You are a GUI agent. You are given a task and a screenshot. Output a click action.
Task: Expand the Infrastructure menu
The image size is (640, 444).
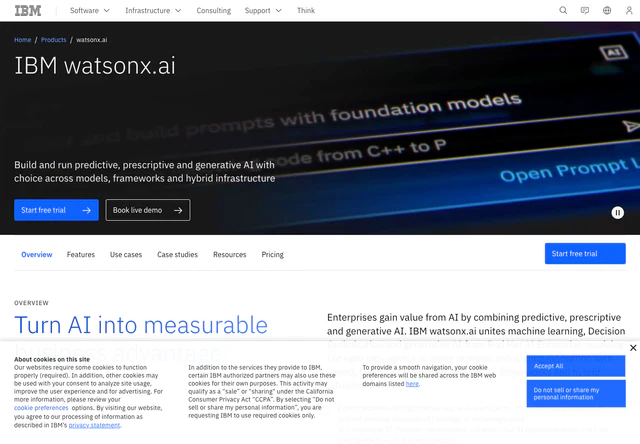(x=153, y=11)
